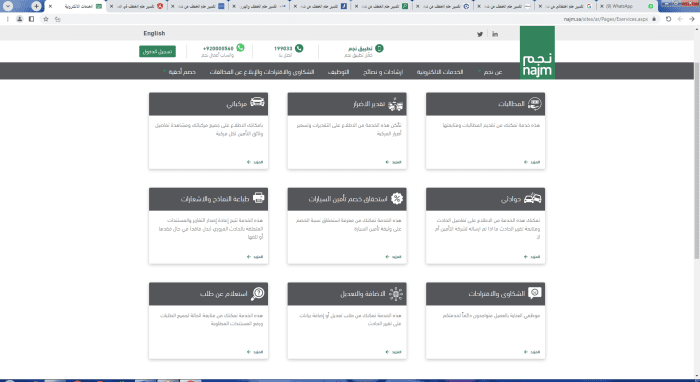Click المزيد on the حوادثي card
Screen dimensions: 700x382
pyautogui.click(x=532, y=257)
